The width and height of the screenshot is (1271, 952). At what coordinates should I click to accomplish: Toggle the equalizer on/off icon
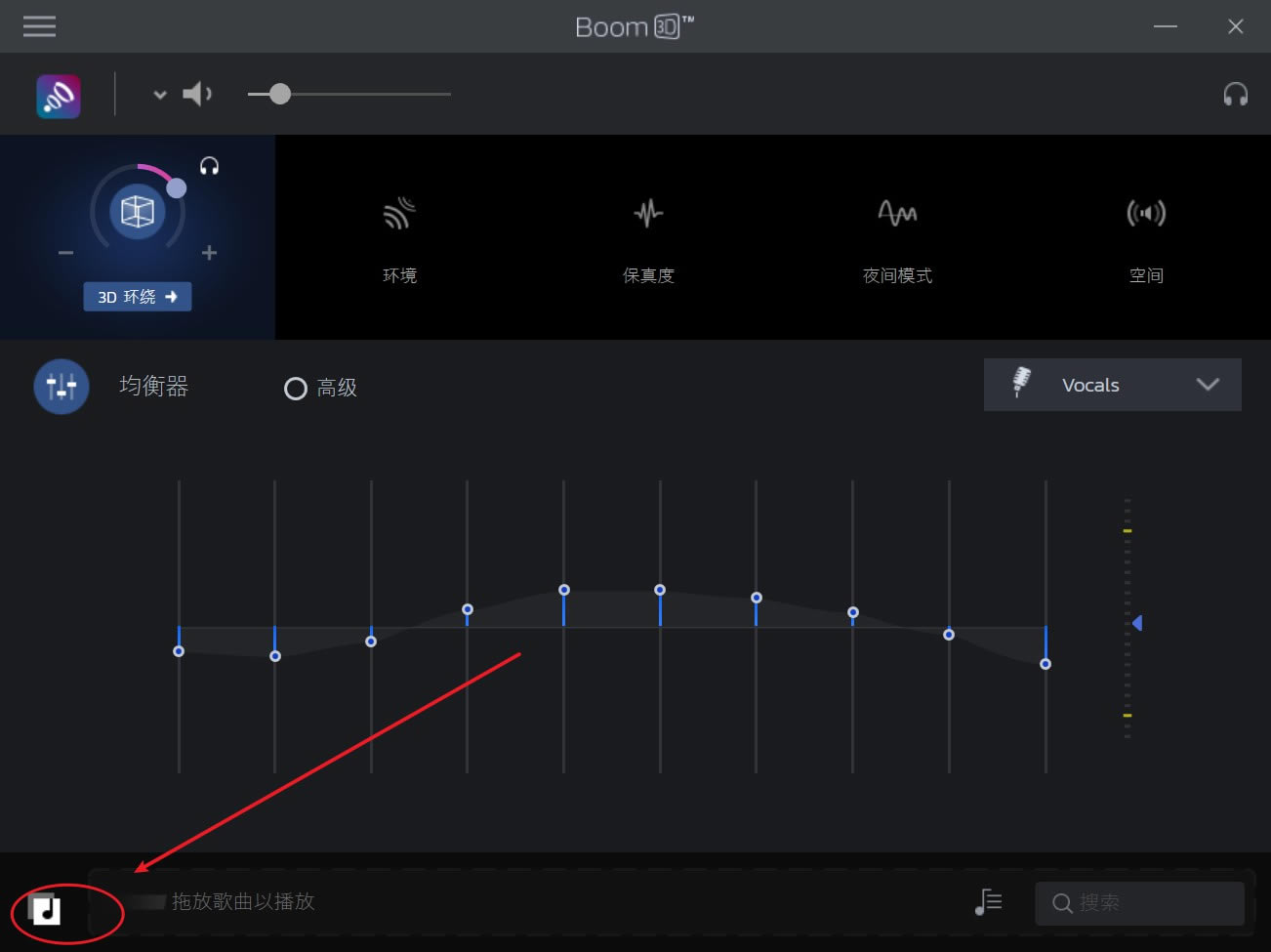(x=61, y=387)
